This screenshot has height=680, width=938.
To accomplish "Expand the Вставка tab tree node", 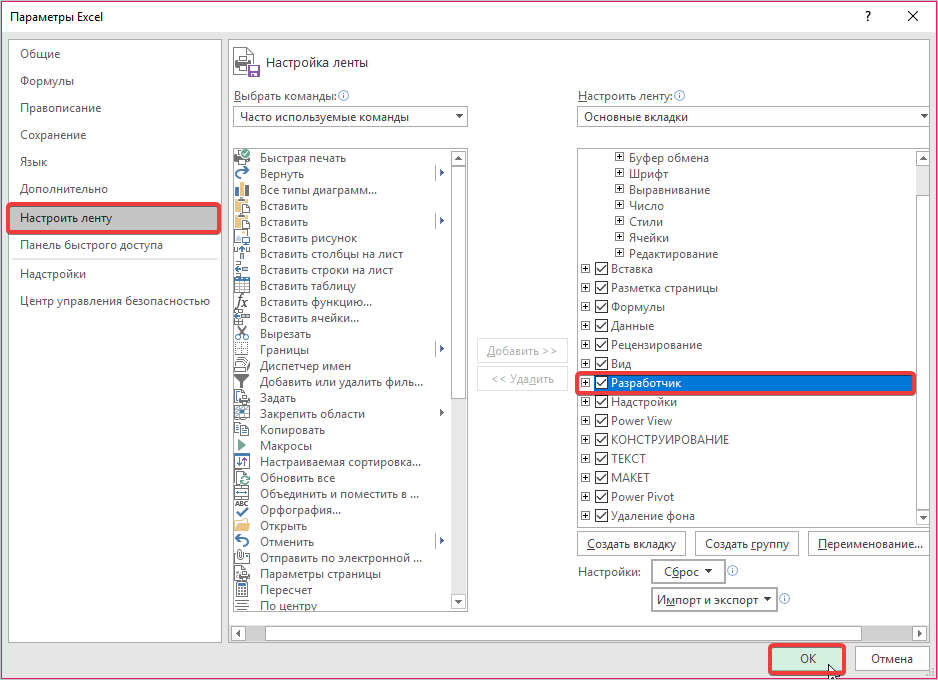I will tap(586, 269).
